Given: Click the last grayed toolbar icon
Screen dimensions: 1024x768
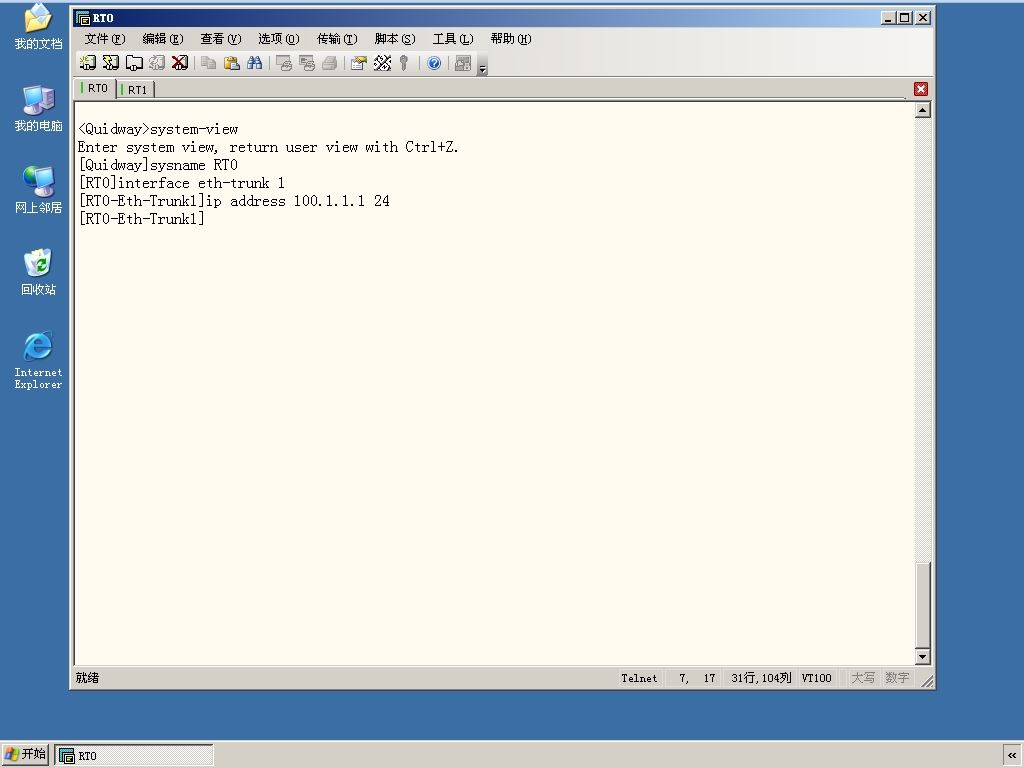Looking at the screenshot, I should [462, 63].
